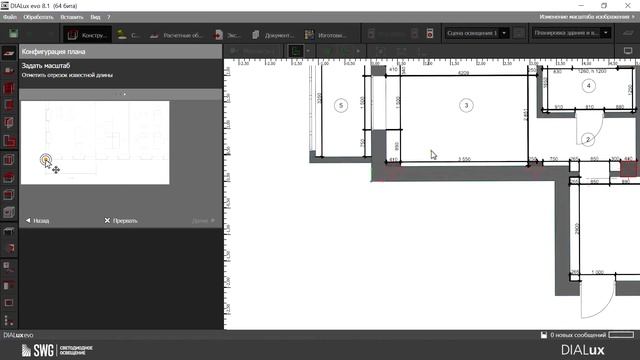640x360 pixels.
Task: Select the Storey and building construction tool
Action: [x=9, y=88]
